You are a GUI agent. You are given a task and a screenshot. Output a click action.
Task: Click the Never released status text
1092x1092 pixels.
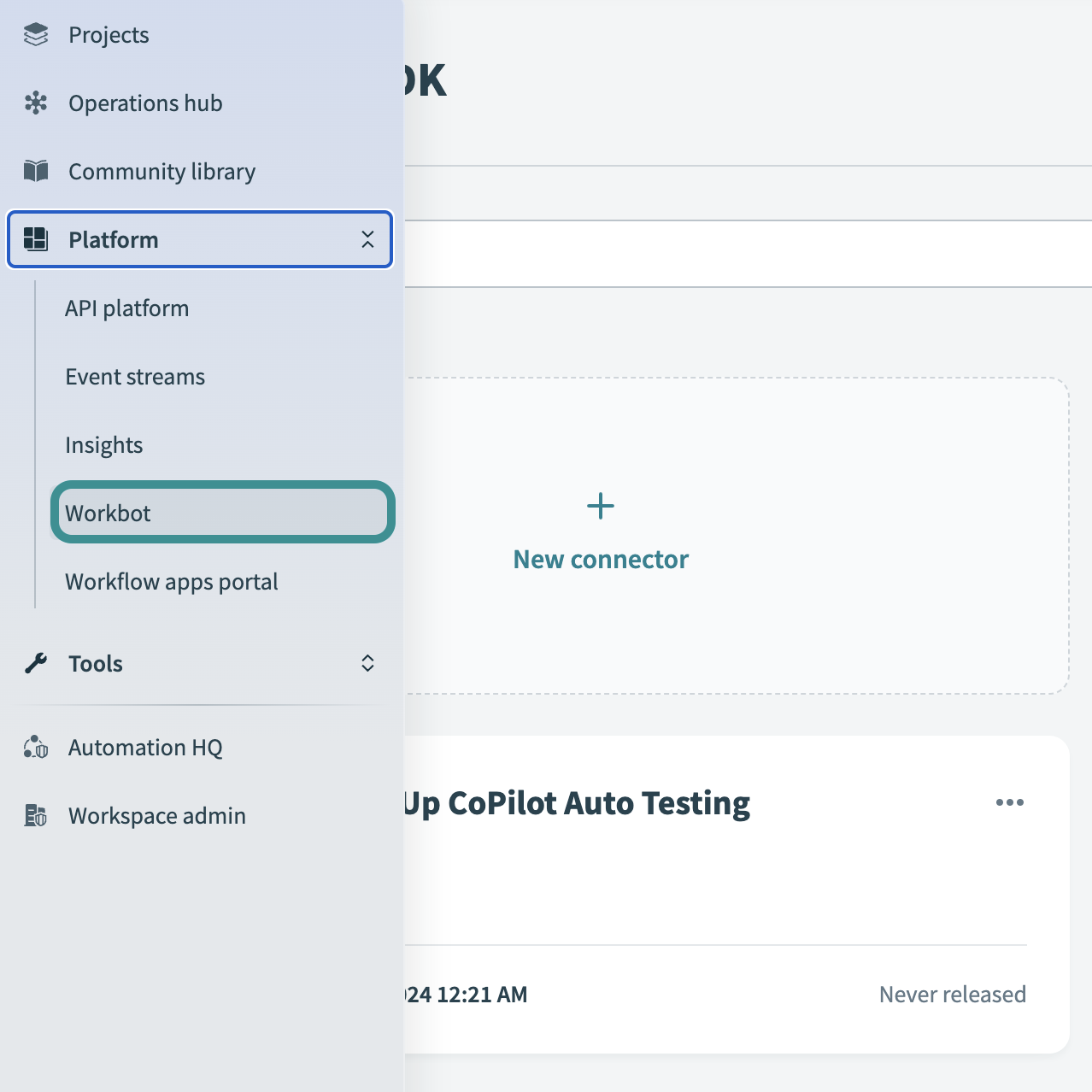[952, 994]
